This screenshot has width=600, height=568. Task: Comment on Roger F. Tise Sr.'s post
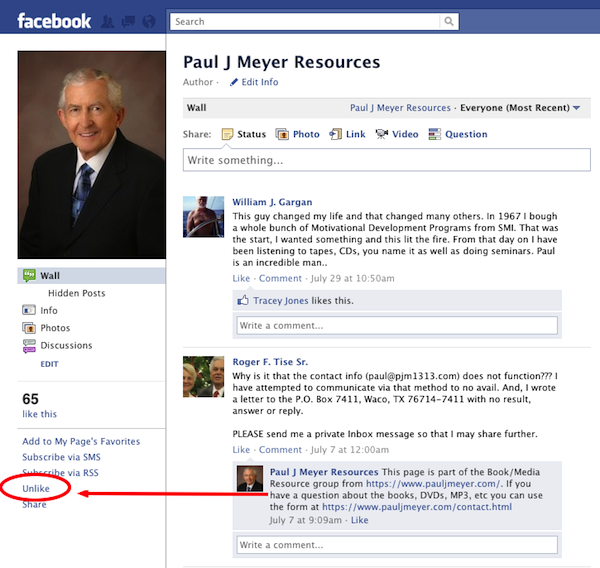[280, 450]
